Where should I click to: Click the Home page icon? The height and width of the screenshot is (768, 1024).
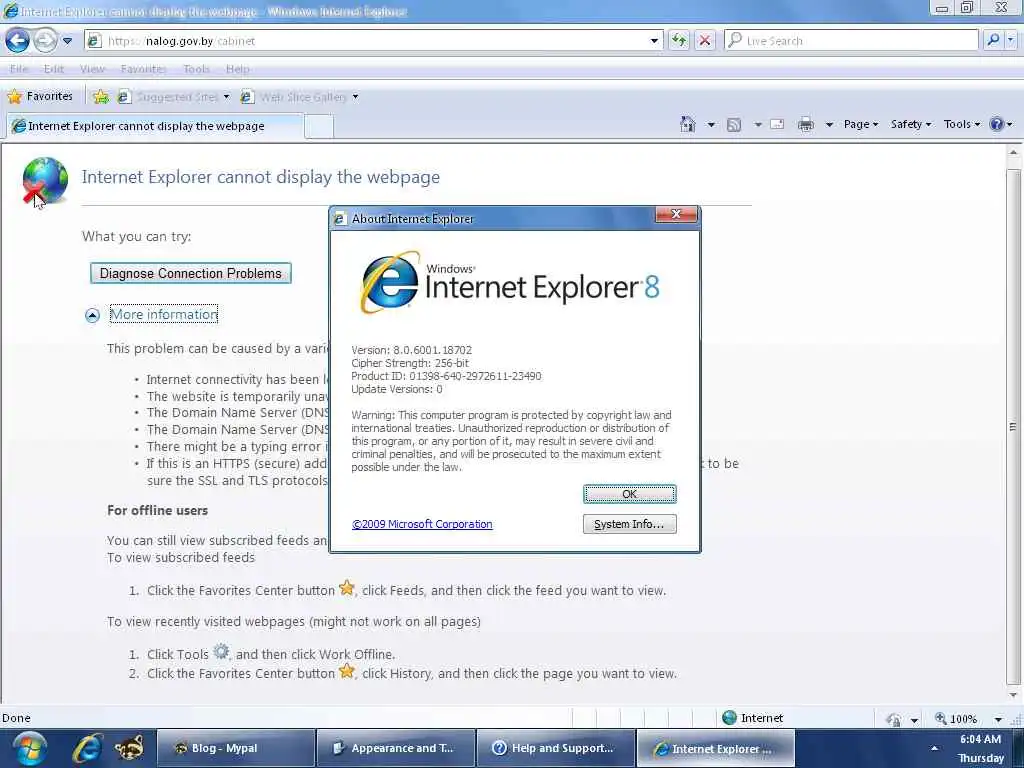(x=688, y=124)
